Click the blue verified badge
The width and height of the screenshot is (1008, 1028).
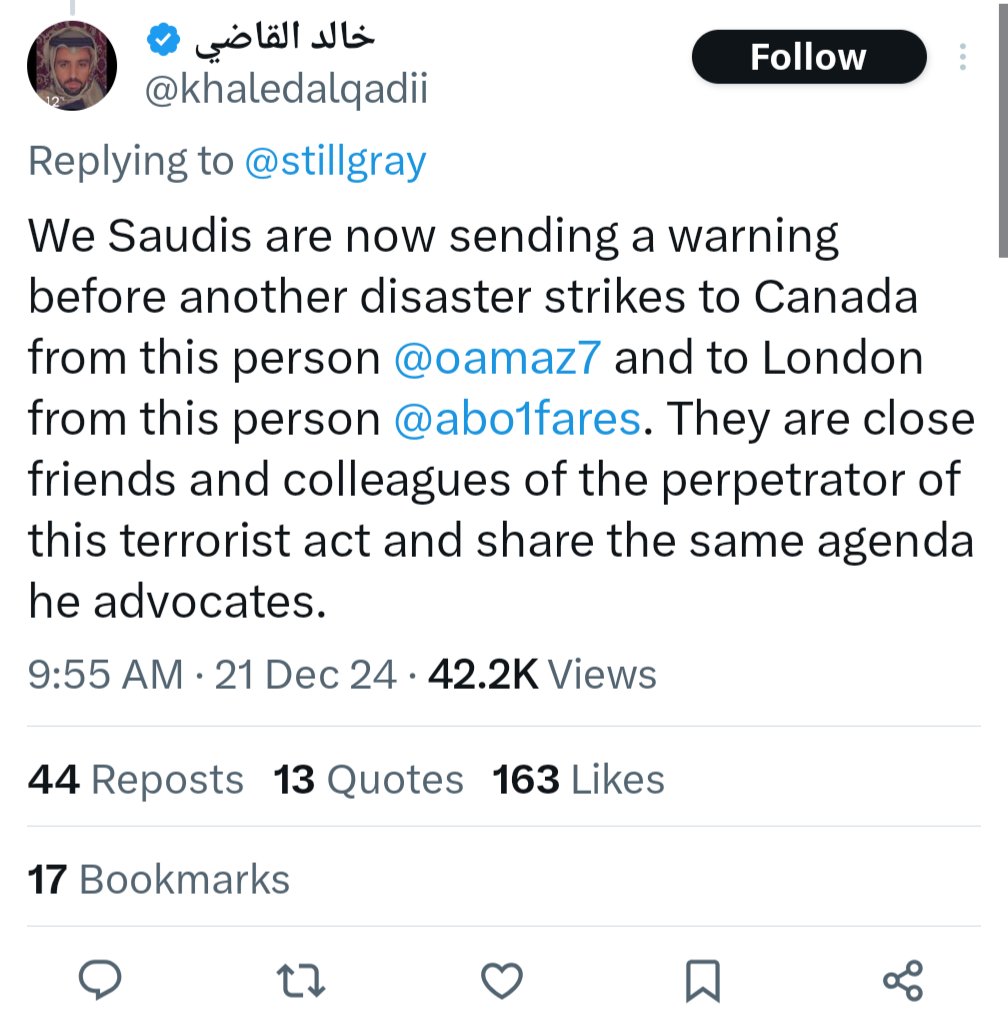click(163, 40)
